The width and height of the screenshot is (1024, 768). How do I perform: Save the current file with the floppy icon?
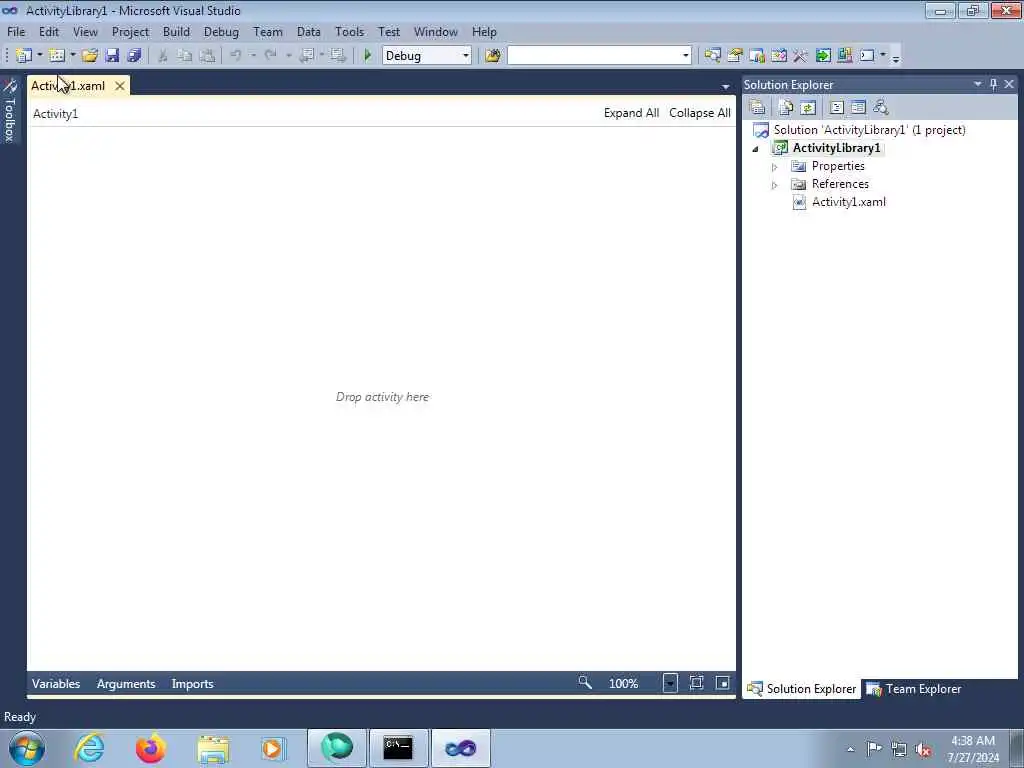[x=112, y=56]
